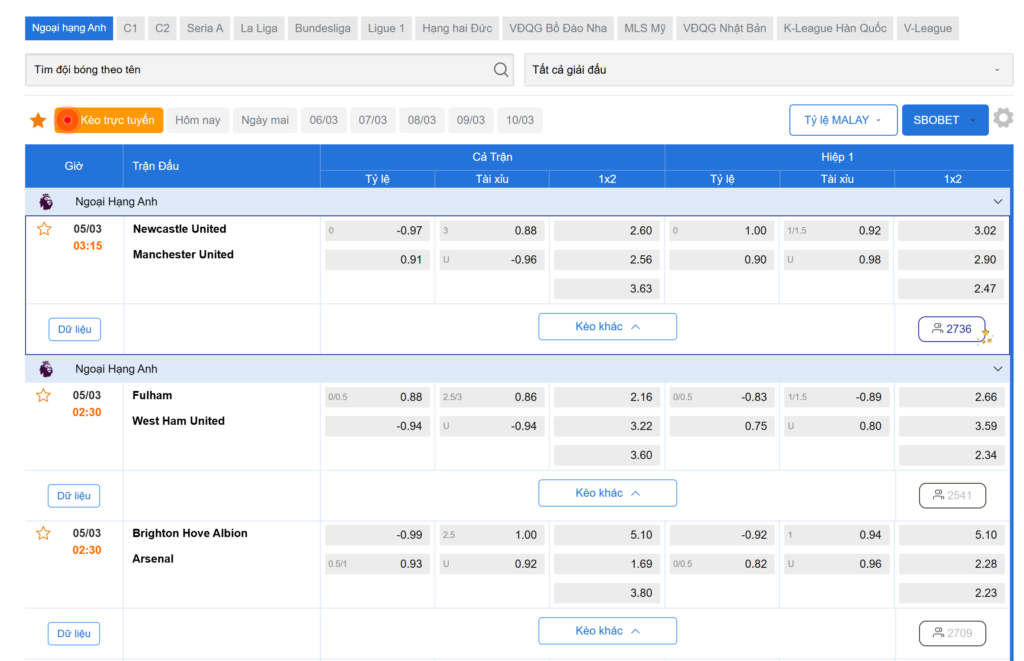The width and height of the screenshot is (1024, 661).
Task: Select Brighton first-half 1x2 odds 5.10
Action: point(952,535)
